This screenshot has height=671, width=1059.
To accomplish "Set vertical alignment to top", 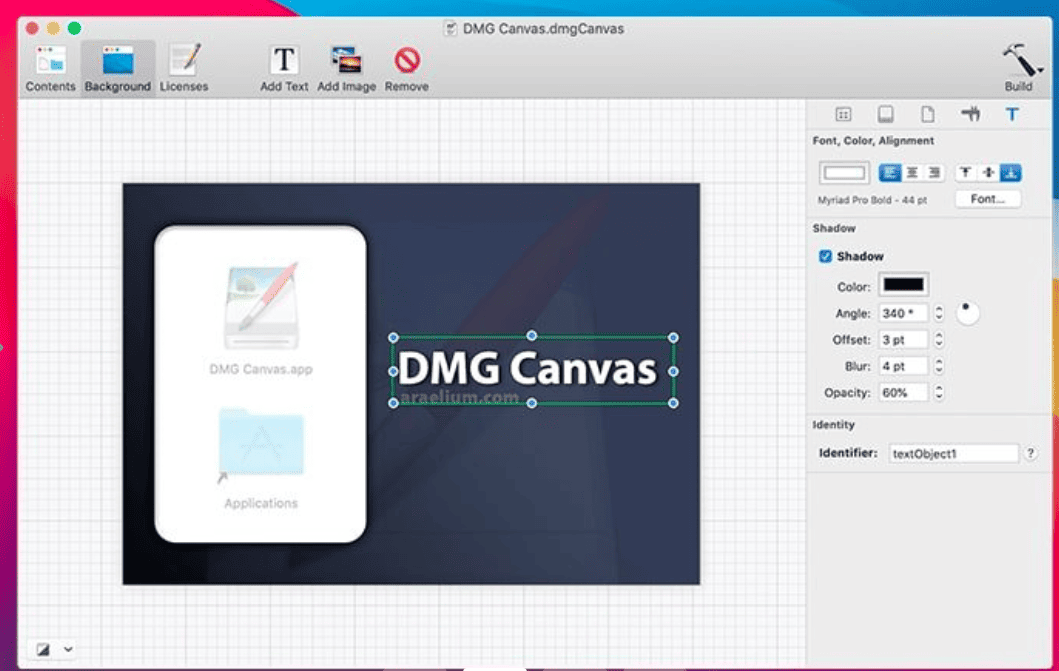I will [966, 173].
